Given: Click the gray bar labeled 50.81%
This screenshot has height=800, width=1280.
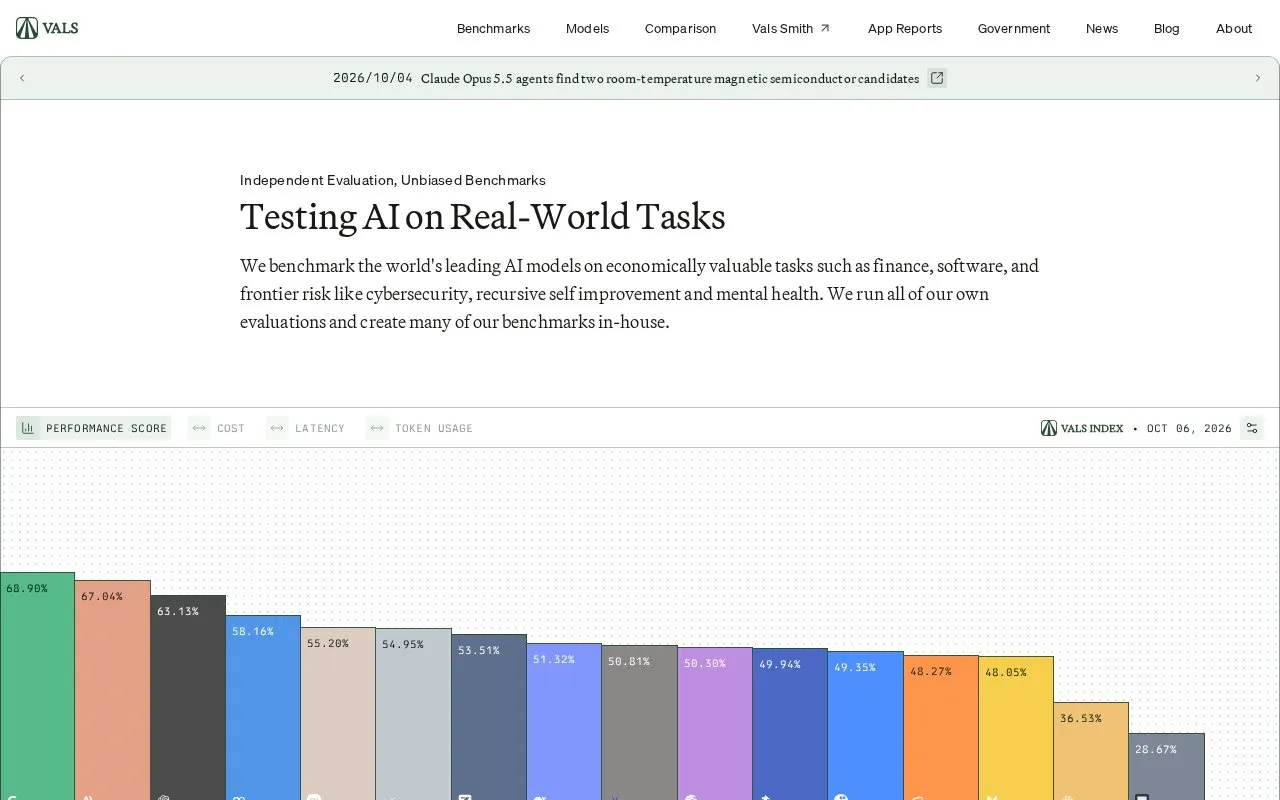Looking at the screenshot, I should [640, 722].
